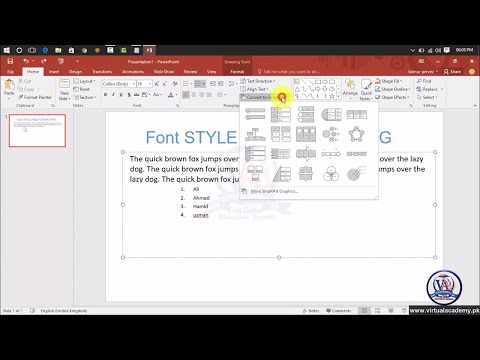The width and height of the screenshot is (480, 360).
Task: Open the font size dropdown
Action: click(150, 84)
